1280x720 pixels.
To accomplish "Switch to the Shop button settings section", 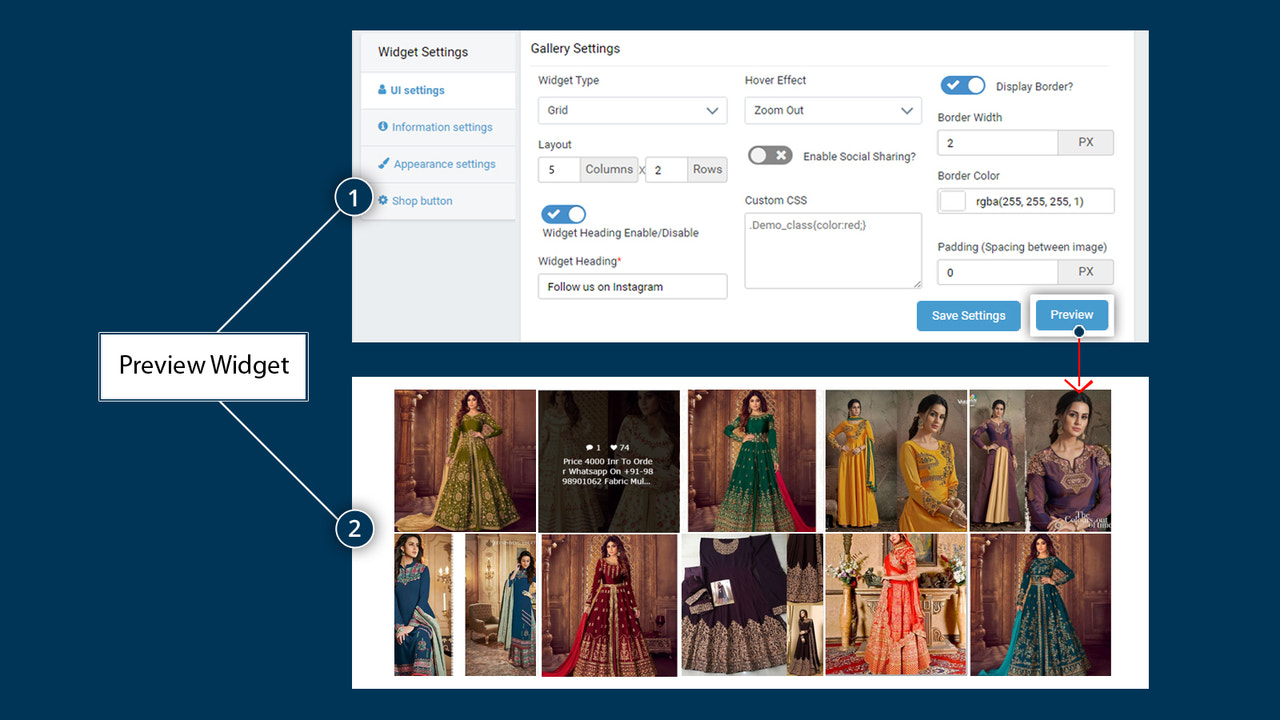I will [x=421, y=200].
